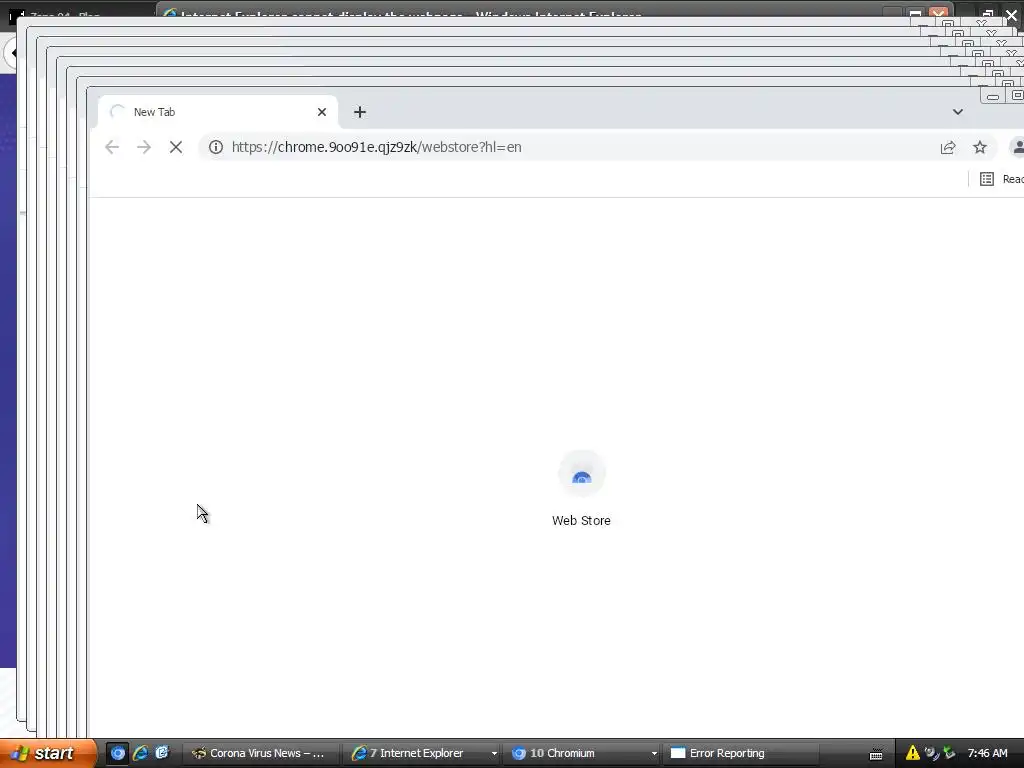Open the 7 Internet Explorer taskbar group

tap(422, 753)
